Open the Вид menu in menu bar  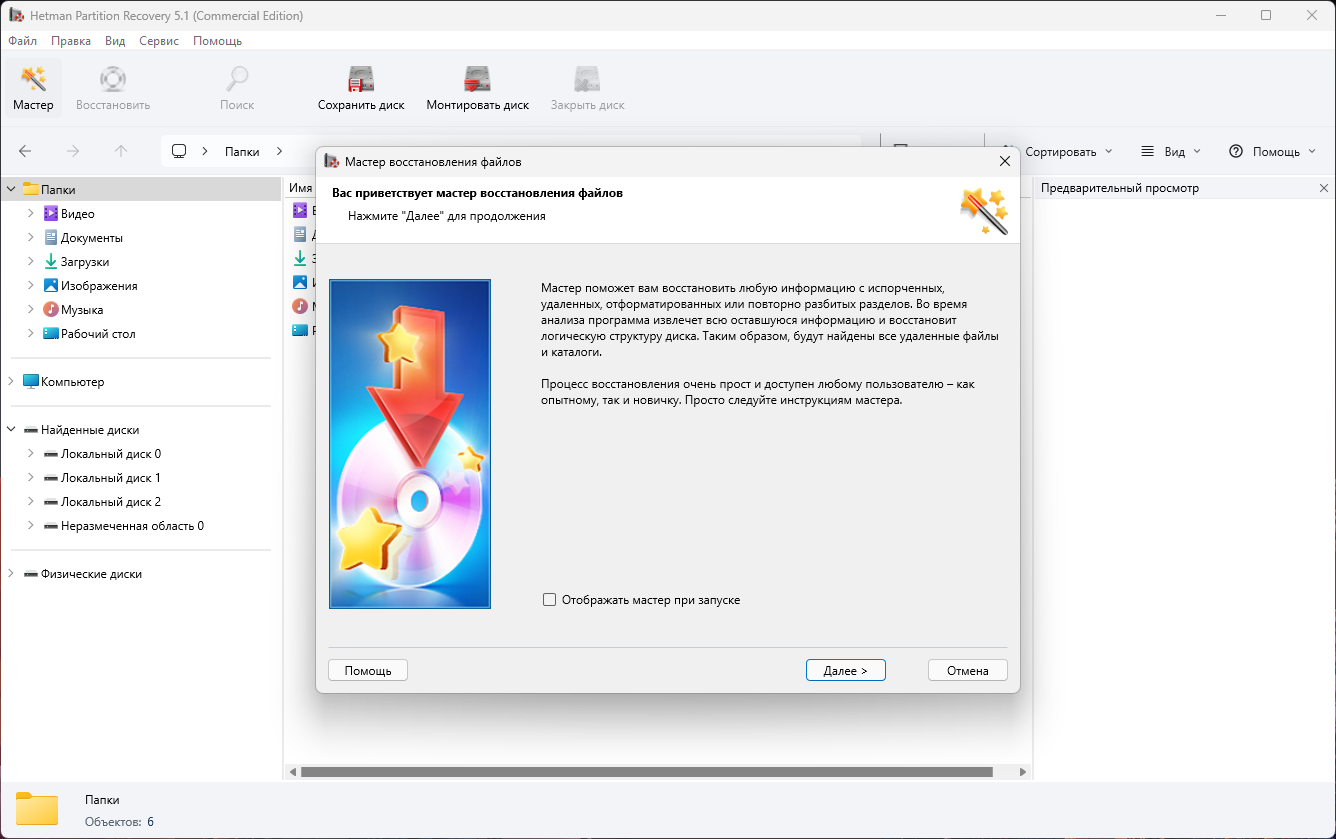click(x=115, y=41)
